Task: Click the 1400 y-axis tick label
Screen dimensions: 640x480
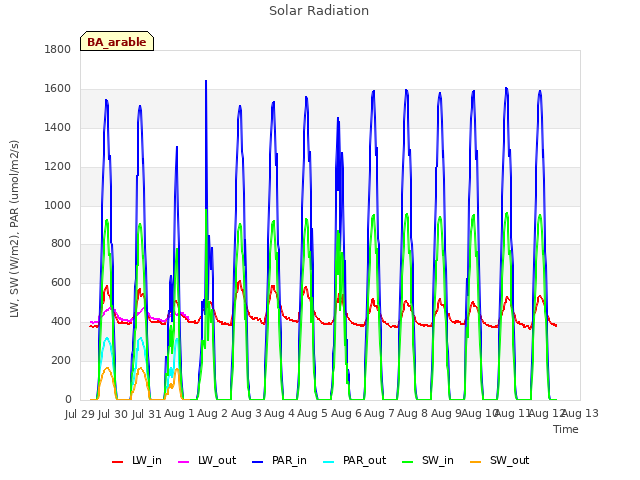Action: click(x=58, y=127)
